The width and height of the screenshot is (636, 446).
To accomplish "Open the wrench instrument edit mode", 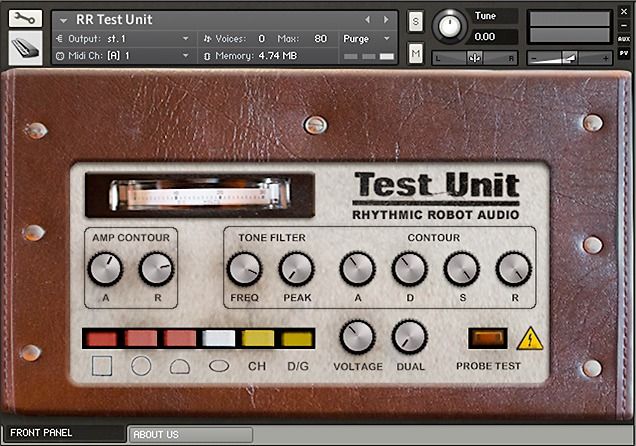I will click(x=25, y=19).
